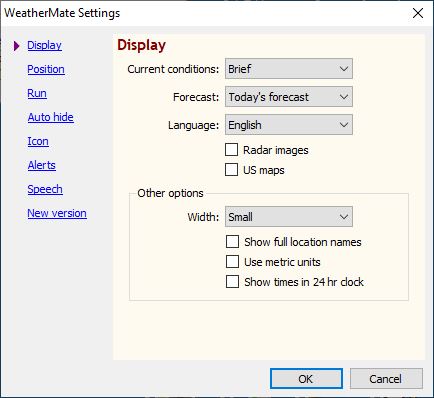The width and height of the screenshot is (434, 398).
Task: Close the WeatherMate Settings window
Action: tap(418, 13)
